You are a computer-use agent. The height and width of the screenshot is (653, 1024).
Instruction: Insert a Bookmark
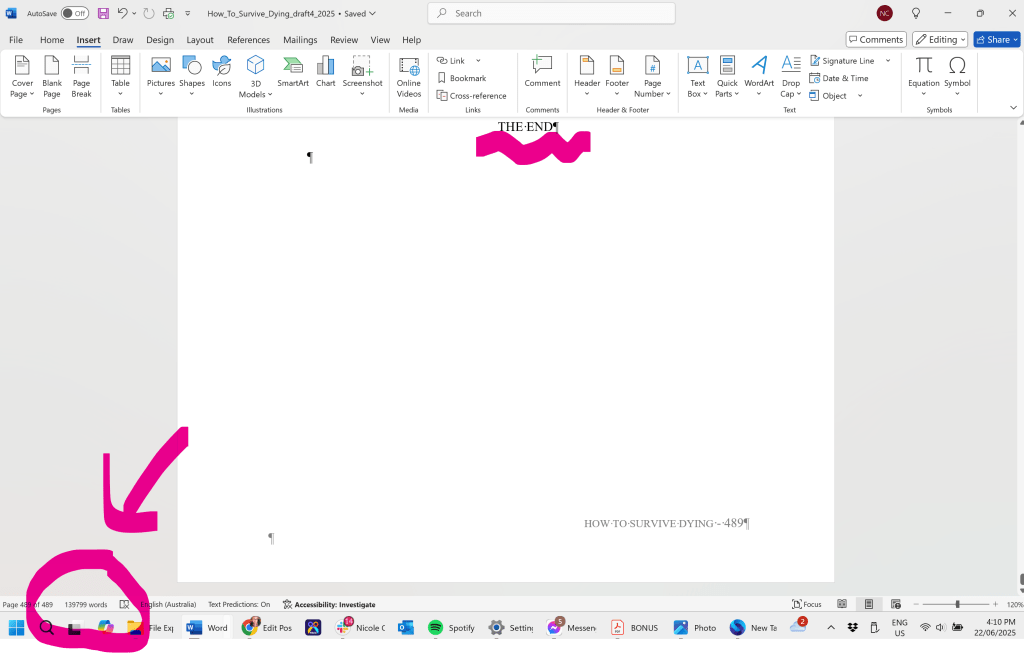[x=461, y=78]
